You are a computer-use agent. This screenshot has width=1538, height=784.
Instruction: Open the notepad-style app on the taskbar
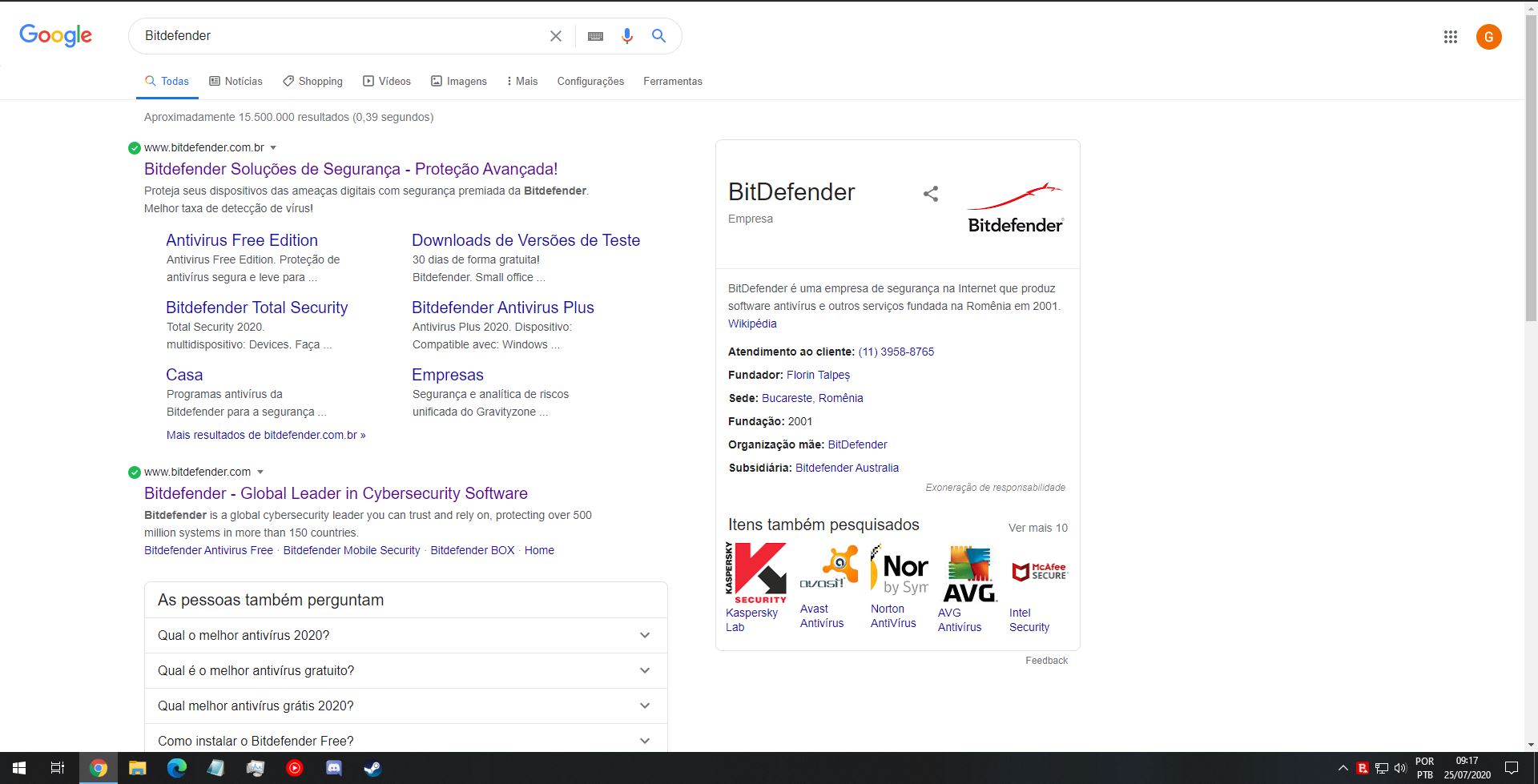click(x=215, y=768)
